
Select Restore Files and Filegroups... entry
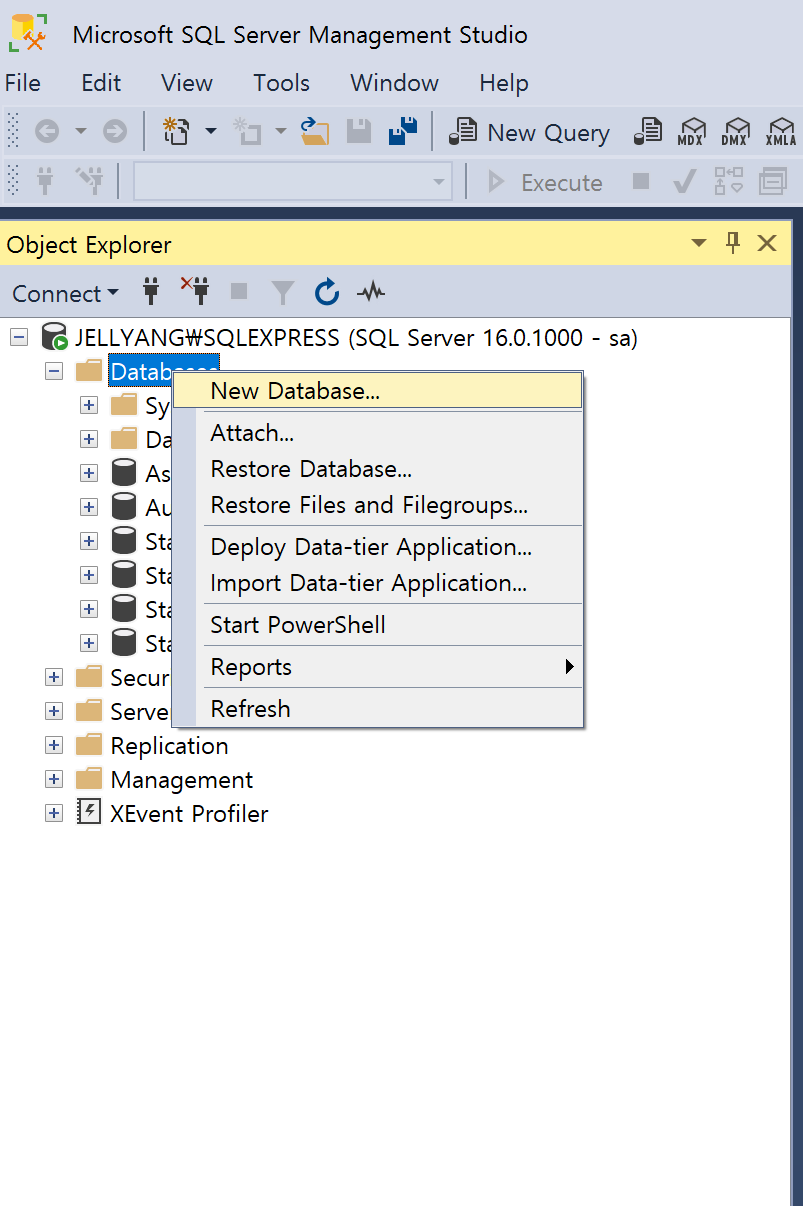(377, 505)
